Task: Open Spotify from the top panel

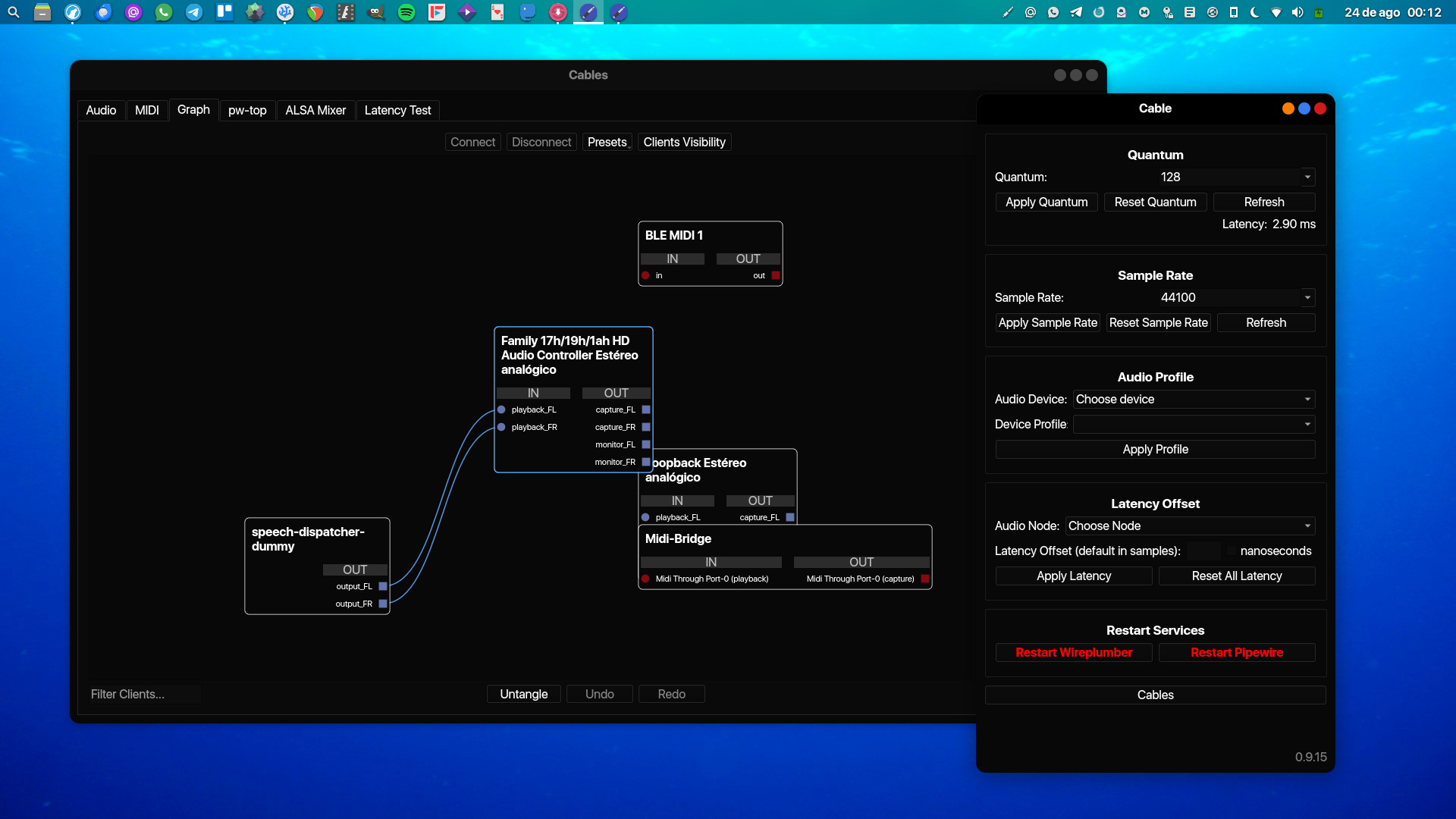Action: (406, 12)
